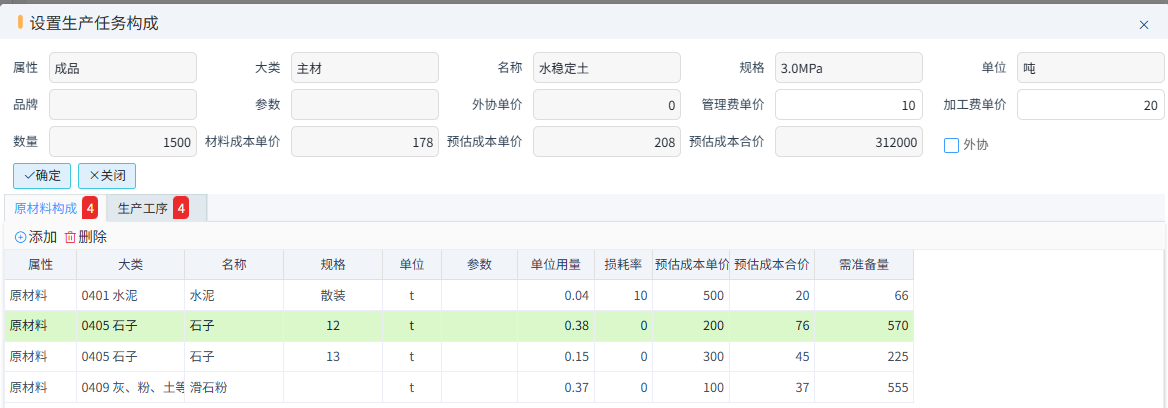Click the 需准备量 column header
The height and width of the screenshot is (408, 1168).
click(x=863, y=265)
